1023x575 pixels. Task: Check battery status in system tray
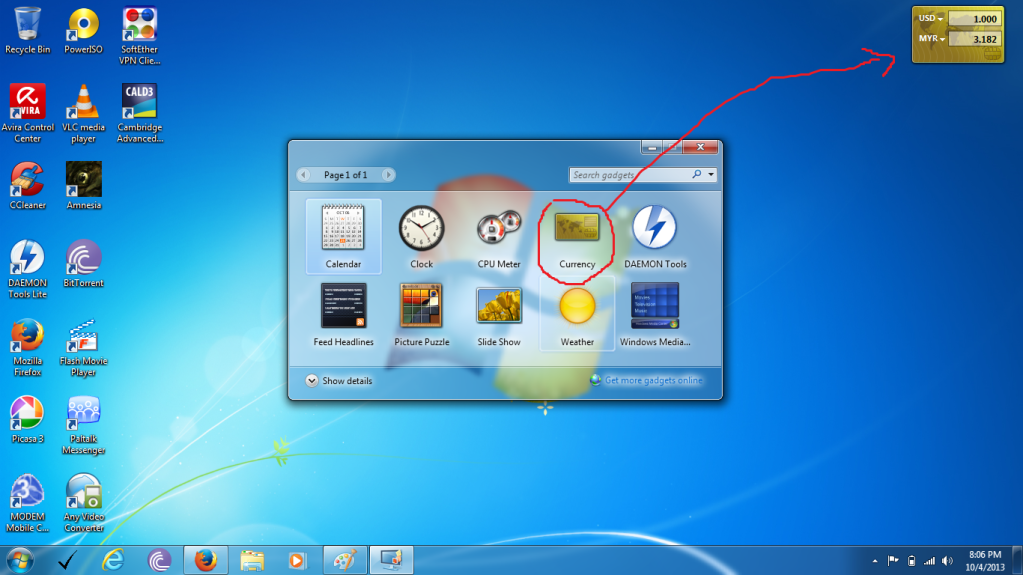tap(911, 561)
